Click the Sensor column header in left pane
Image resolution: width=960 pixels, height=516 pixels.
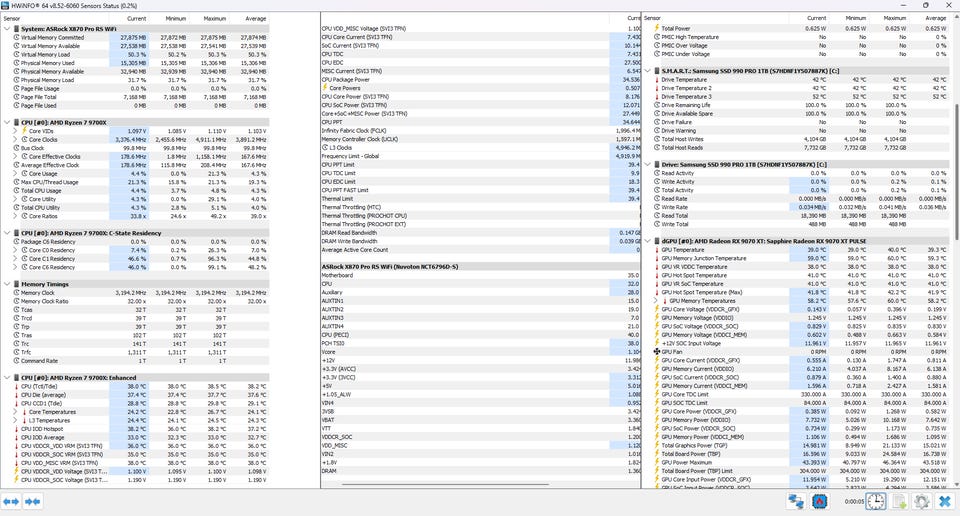(55, 18)
